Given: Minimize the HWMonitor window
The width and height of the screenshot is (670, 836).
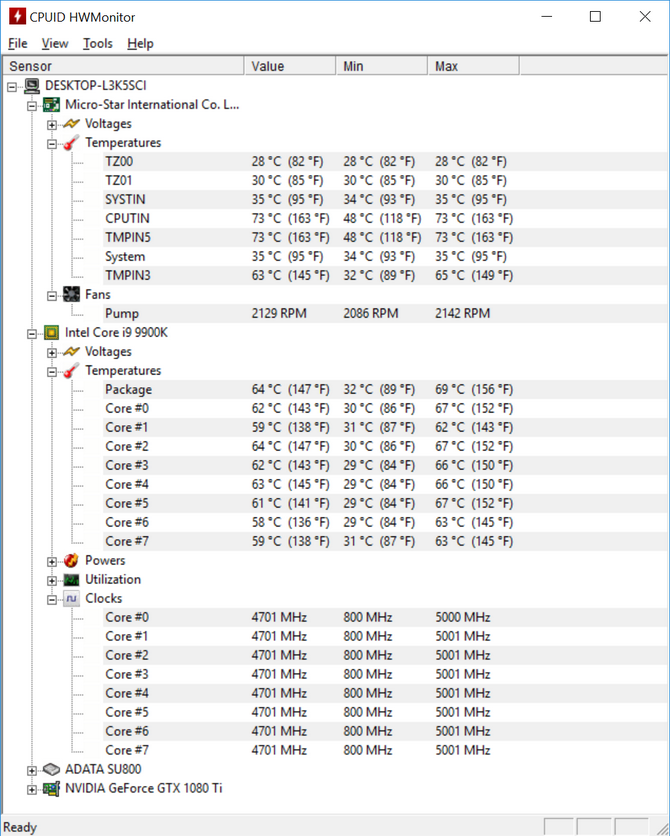Looking at the screenshot, I should tap(546, 17).
